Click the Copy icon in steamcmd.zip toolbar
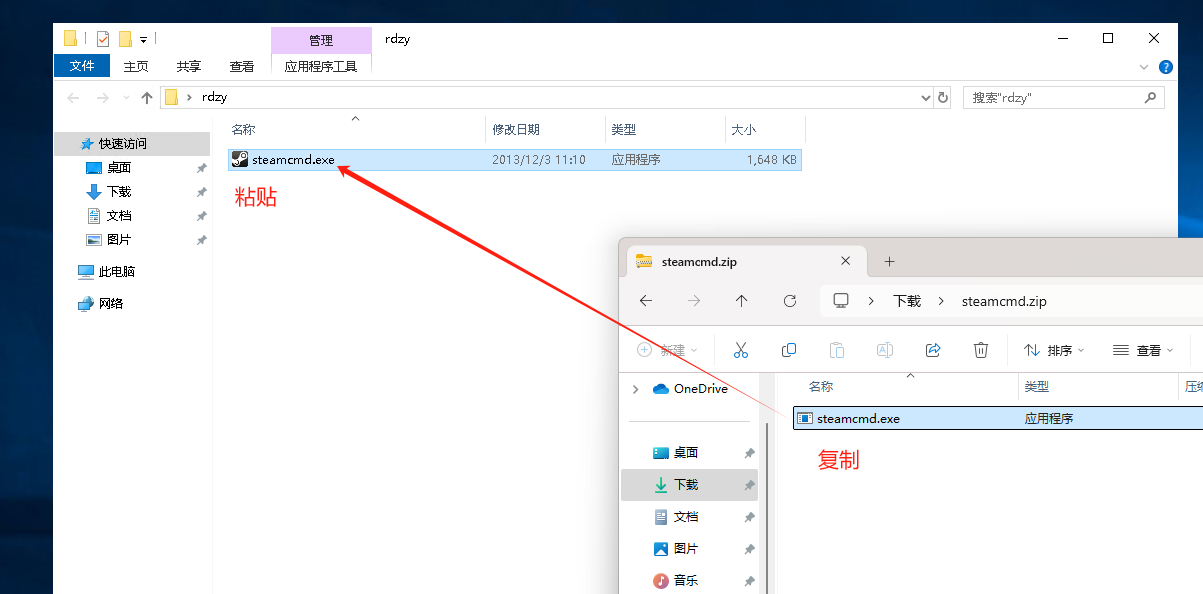 [x=789, y=350]
